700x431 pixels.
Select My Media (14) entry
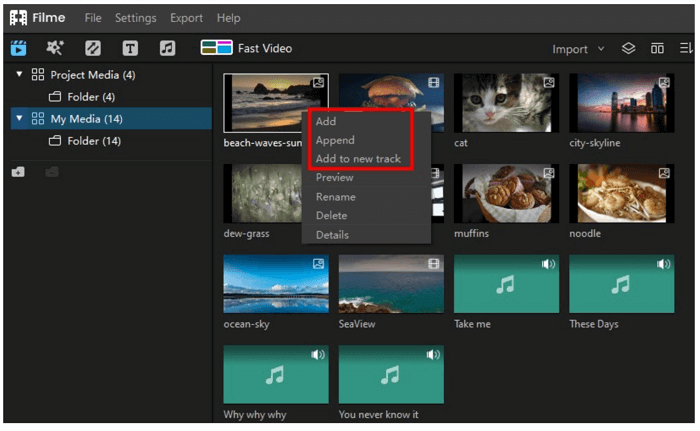[111, 118]
